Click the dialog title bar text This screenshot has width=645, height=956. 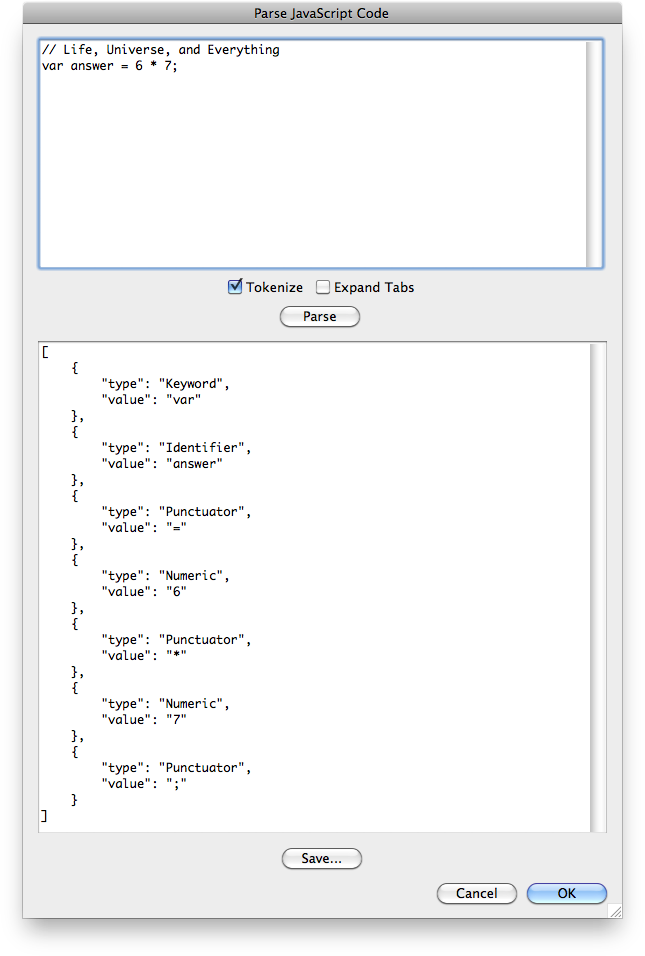coord(322,13)
